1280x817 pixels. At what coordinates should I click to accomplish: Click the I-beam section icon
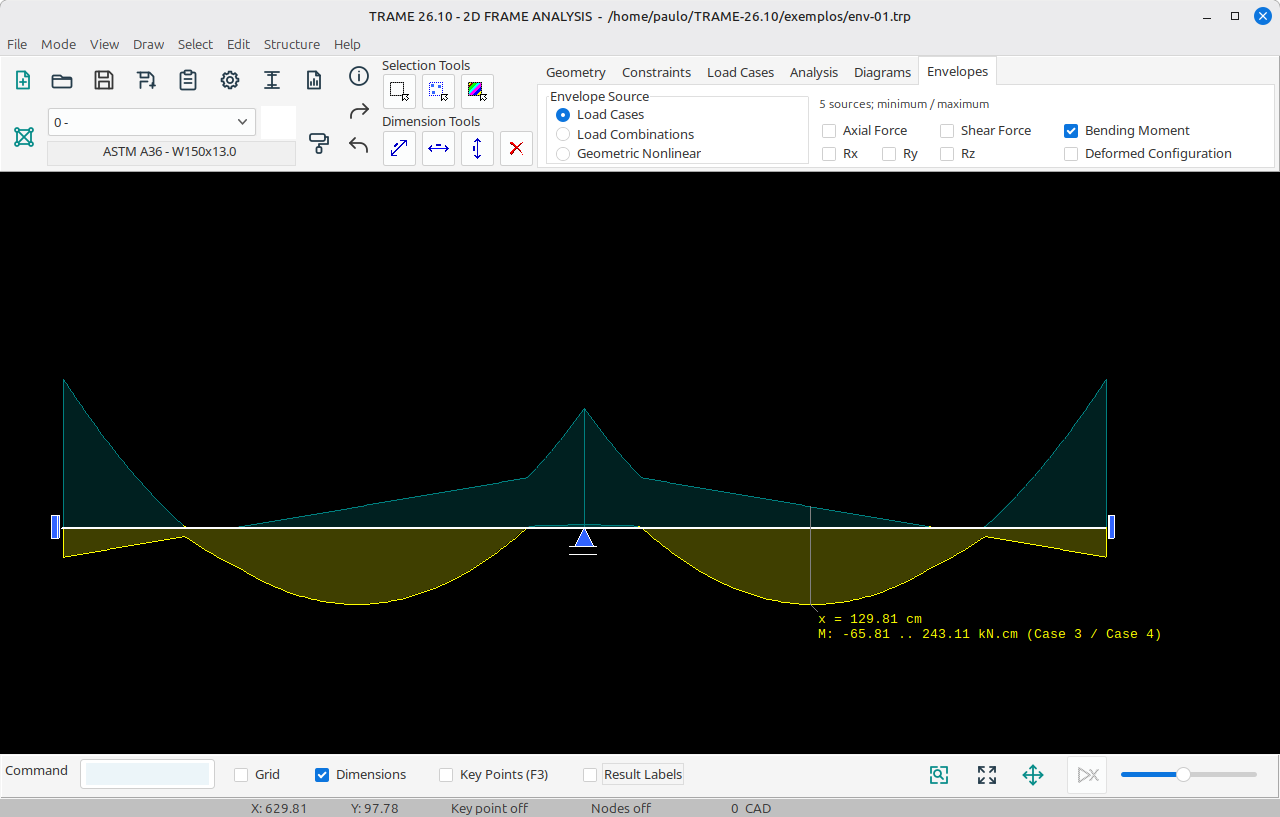(x=272, y=81)
